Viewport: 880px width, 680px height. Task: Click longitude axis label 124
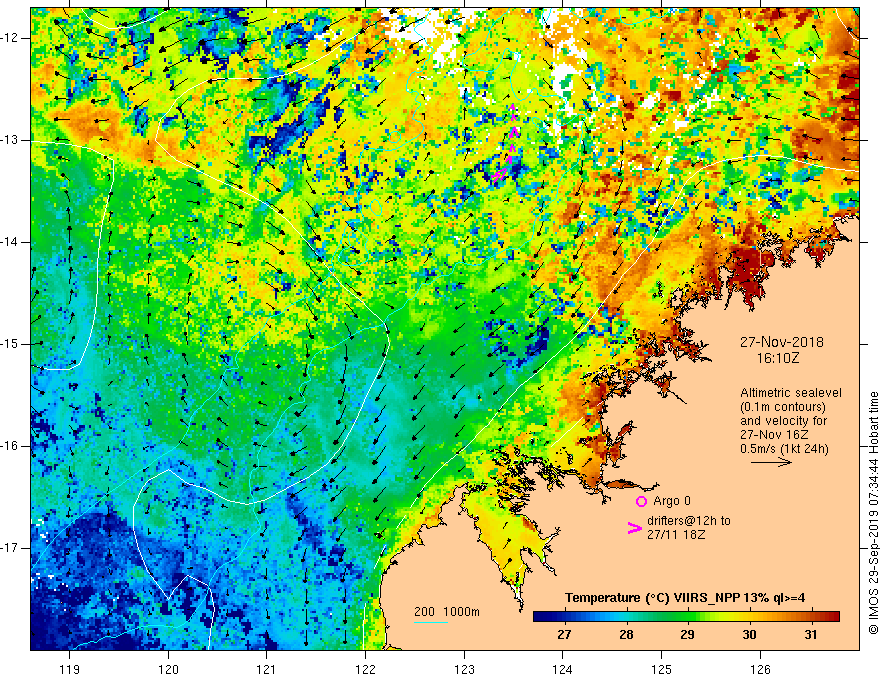tap(562, 669)
